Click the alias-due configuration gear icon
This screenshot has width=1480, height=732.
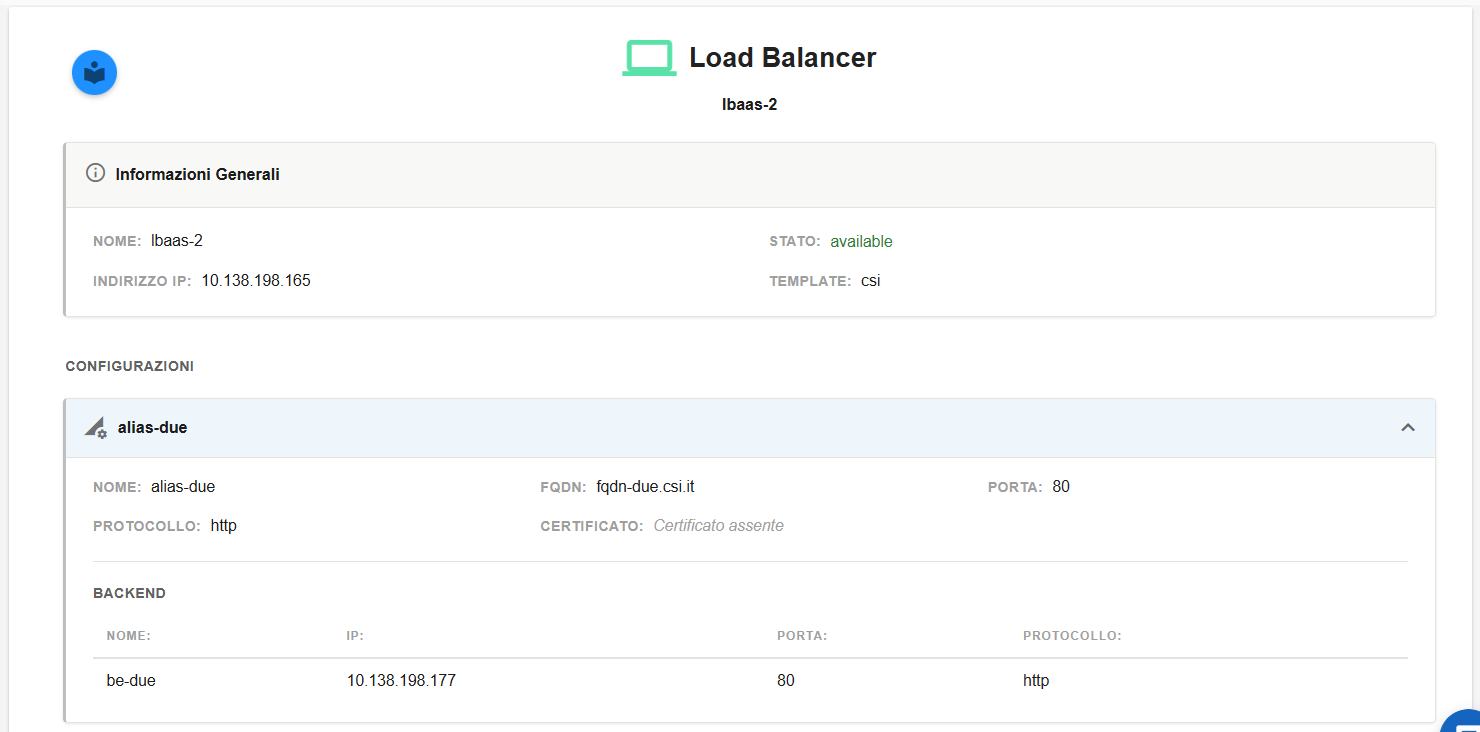point(95,428)
